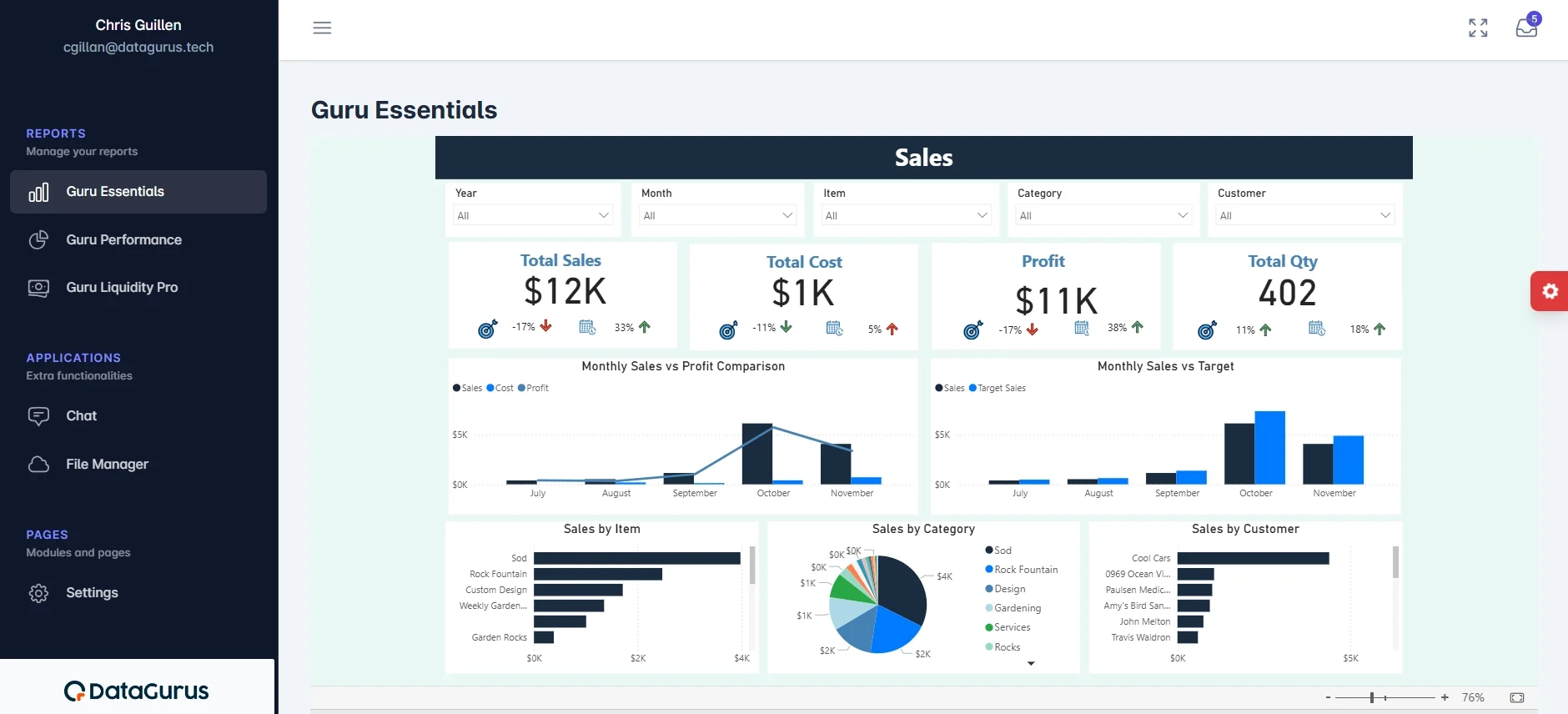The height and width of the screenshot is (714, 1568).
Task: Open Guru Performance report
Action: click(x=123, y=240)
